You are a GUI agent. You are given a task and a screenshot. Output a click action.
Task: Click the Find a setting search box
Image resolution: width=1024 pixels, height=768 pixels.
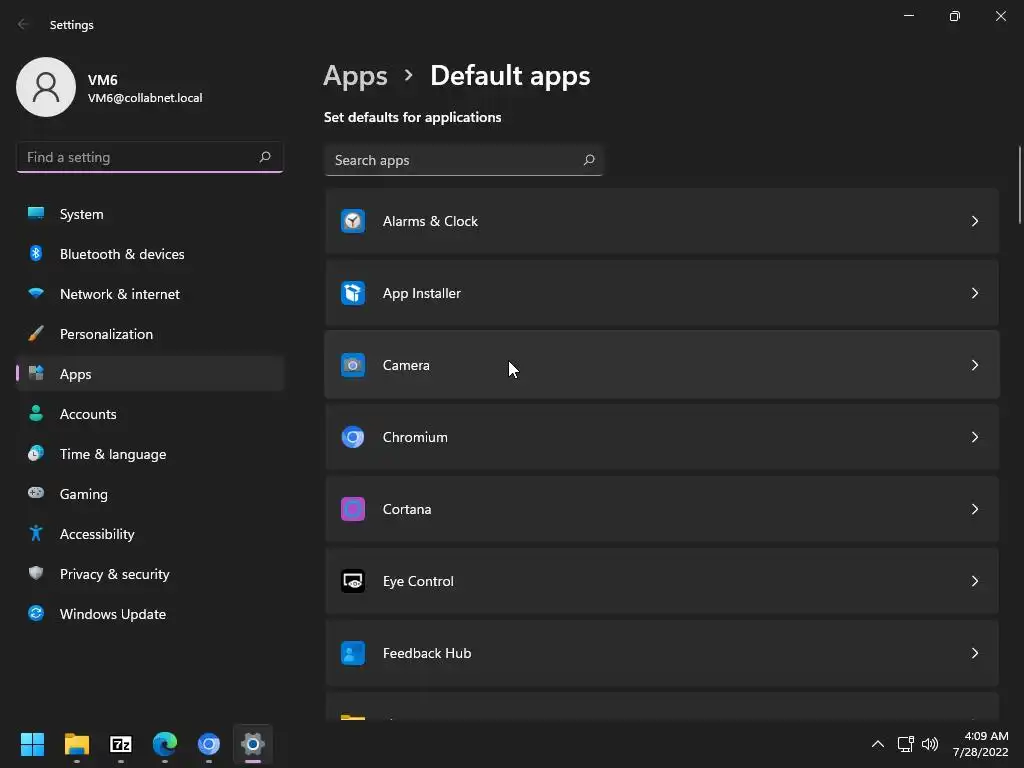(x=138, y=157)
